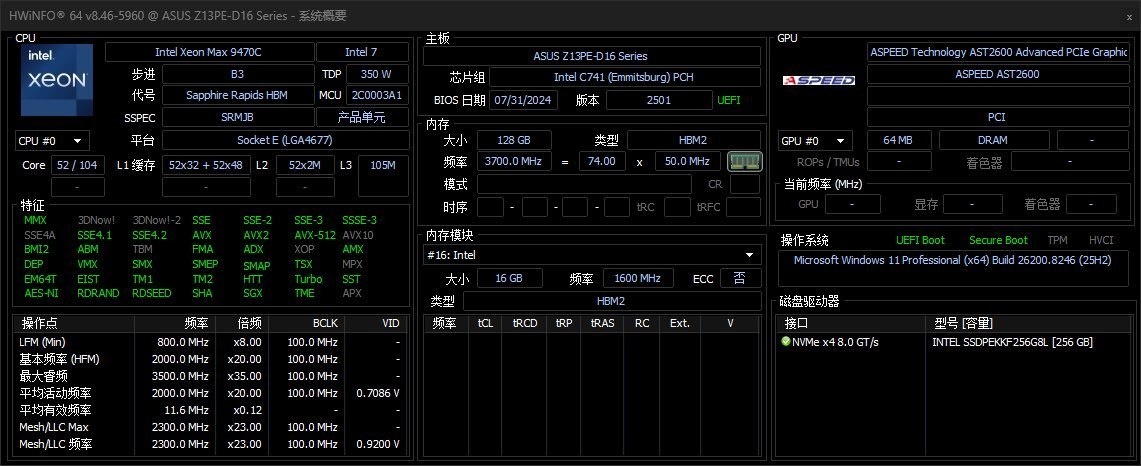Click the Intel 7 process field
This screenshot has width=1141, height=466.
click(362, 52)
